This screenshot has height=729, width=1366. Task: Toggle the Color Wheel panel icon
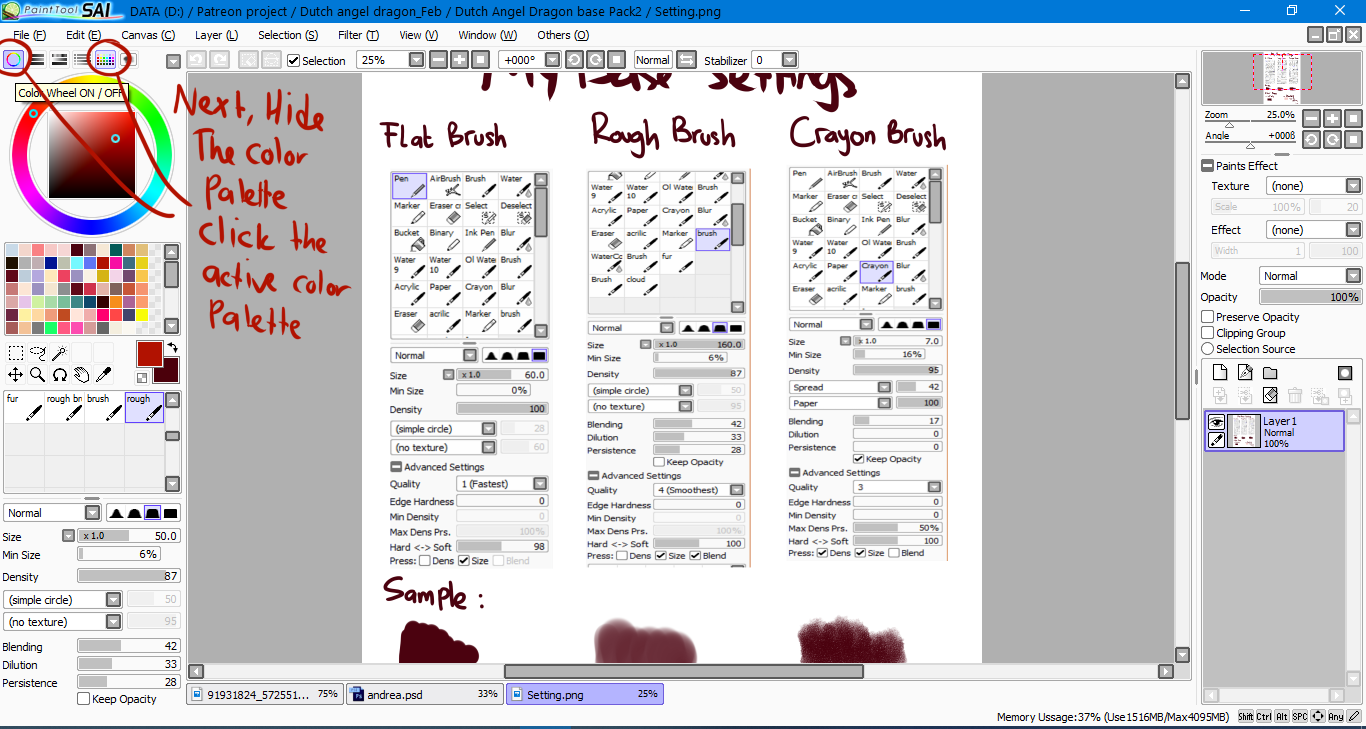pos(13,60)
